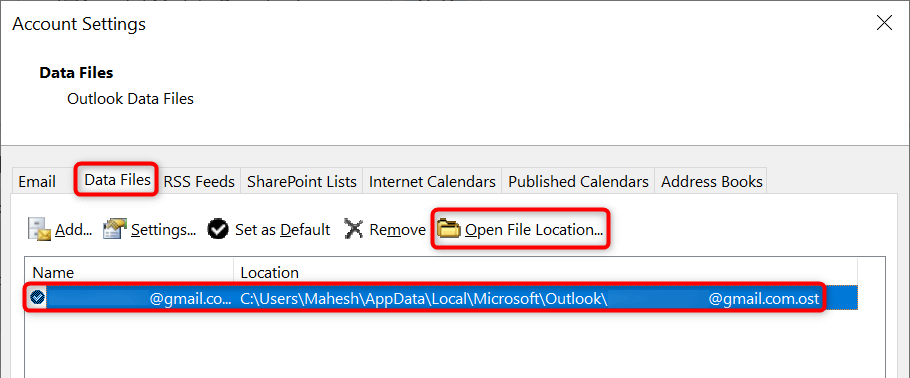Screen dimensions: 910x378
Task: Click the Remove X icon
Action: point(353,229)
